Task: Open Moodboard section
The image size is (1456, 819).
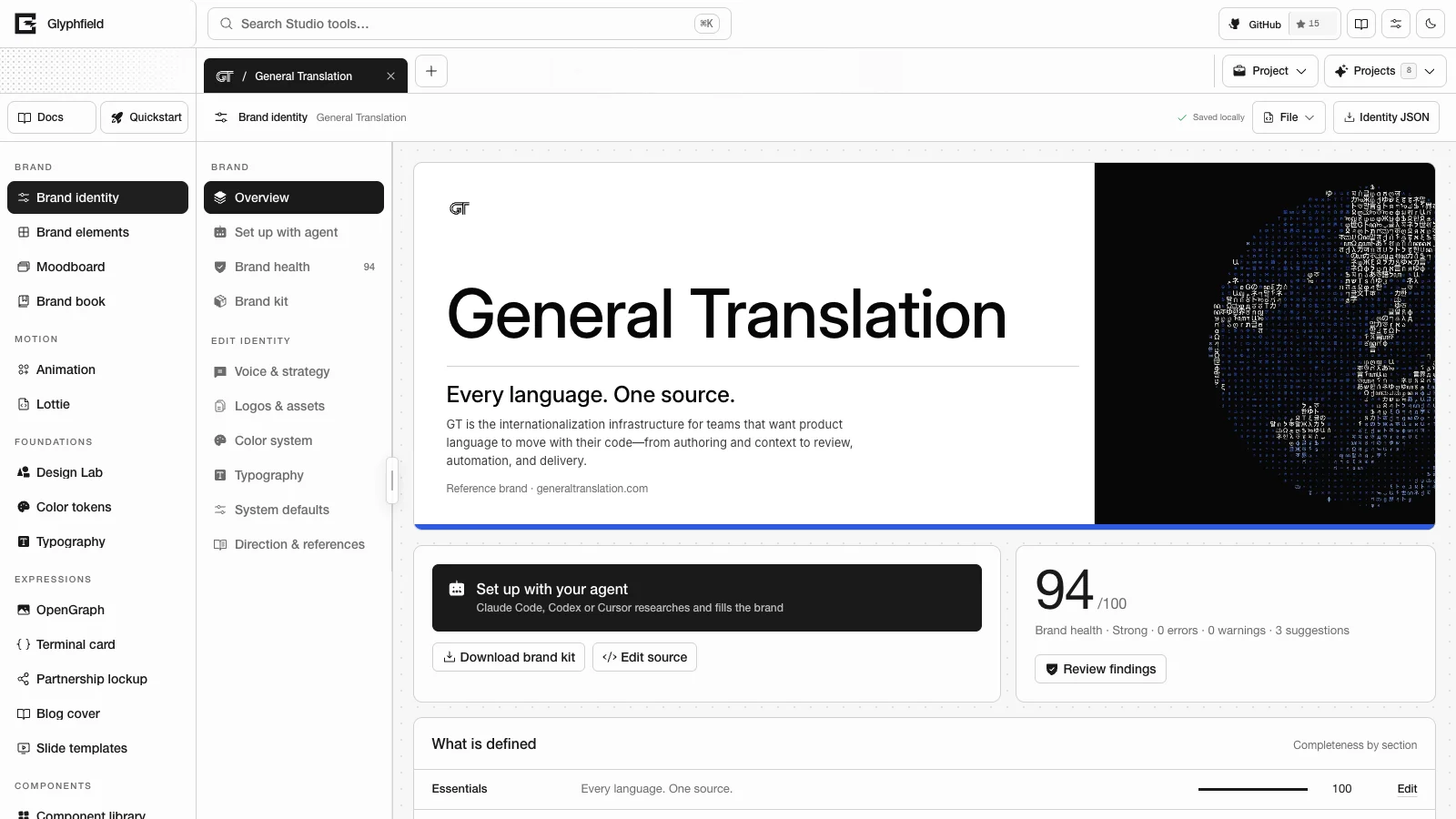Action: tap(97, 267)
